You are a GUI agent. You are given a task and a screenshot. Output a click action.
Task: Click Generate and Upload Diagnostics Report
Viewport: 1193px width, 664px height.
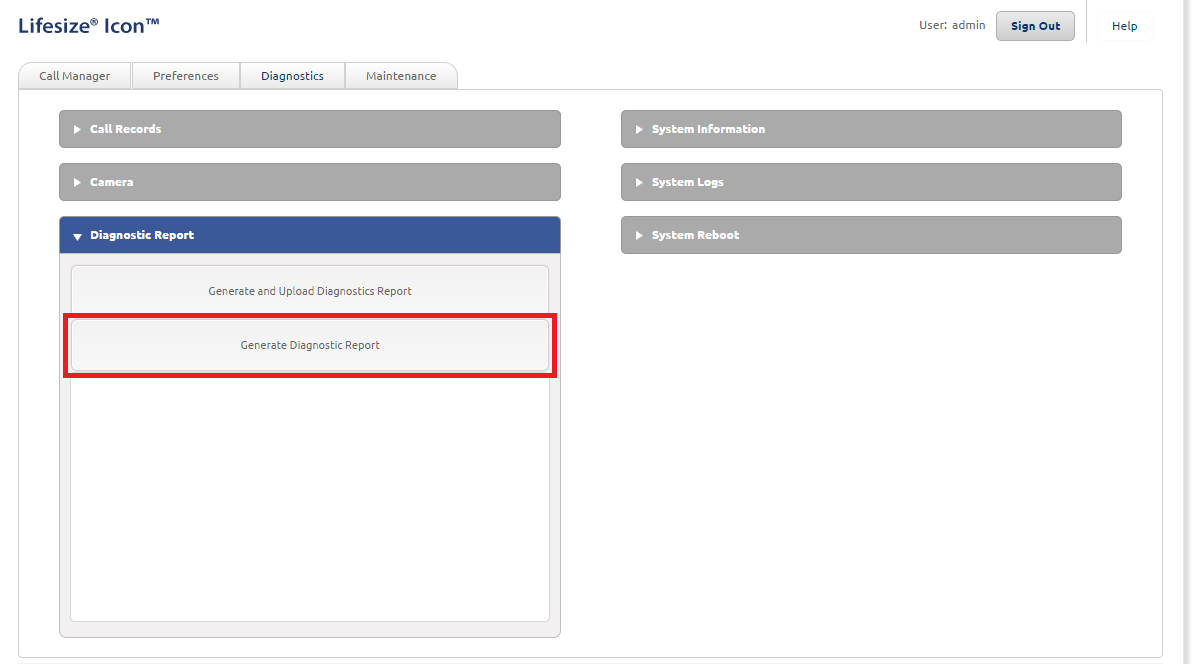[x=310, y=290]
